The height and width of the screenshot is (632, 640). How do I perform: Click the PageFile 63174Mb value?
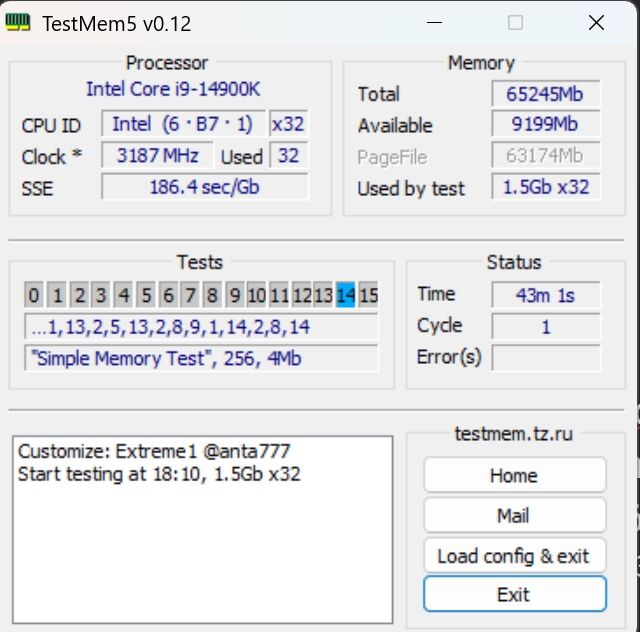coord(546,155)
